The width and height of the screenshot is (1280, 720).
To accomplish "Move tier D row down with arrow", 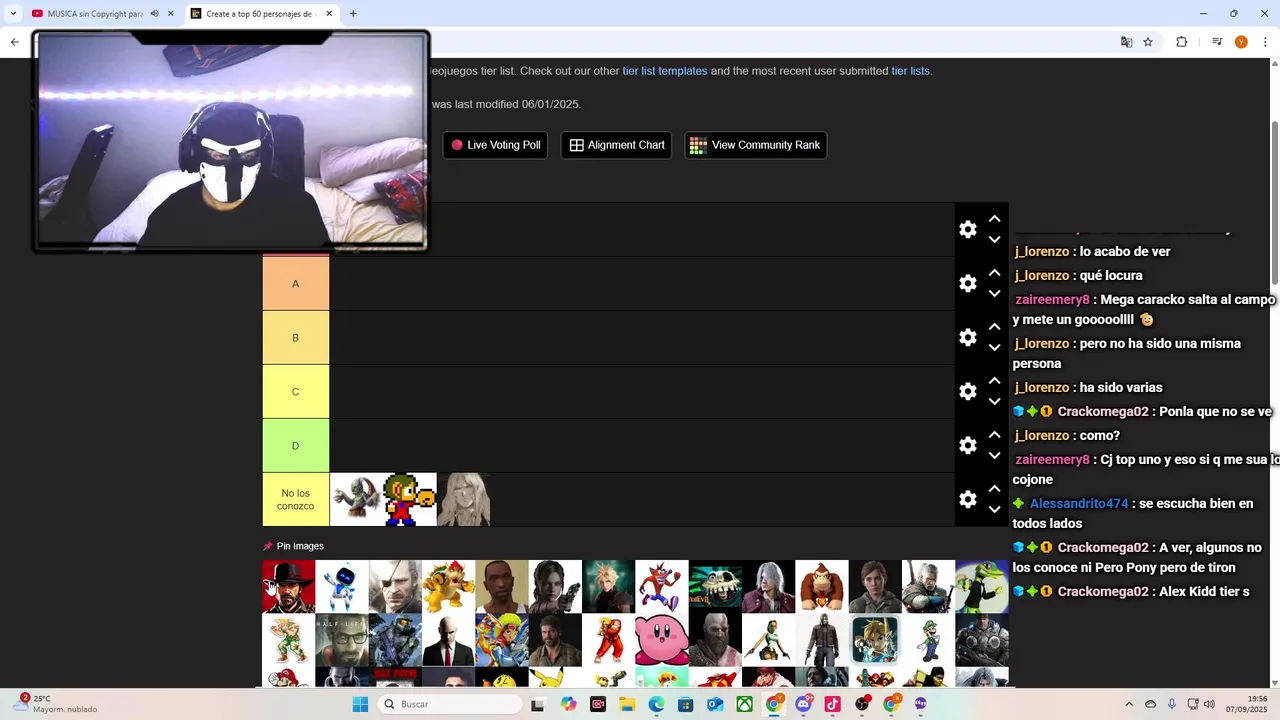I will [994, 456].
